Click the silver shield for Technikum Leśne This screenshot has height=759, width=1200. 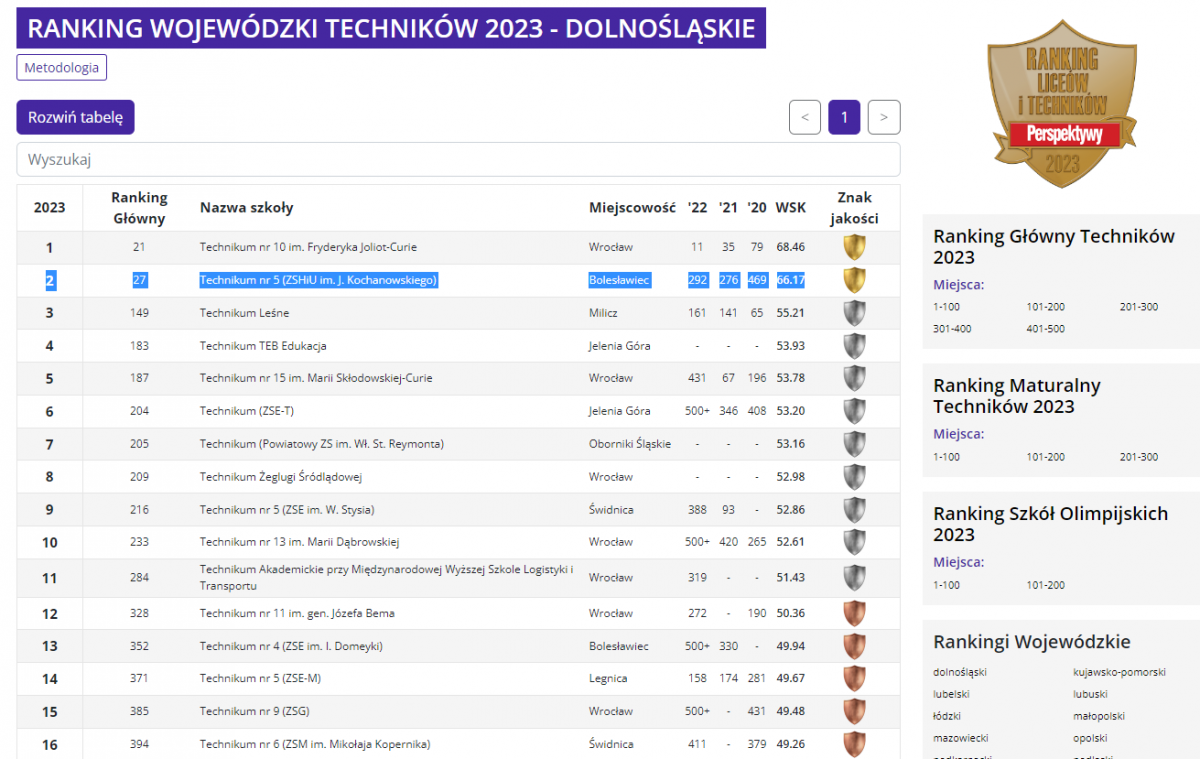[854, 313]
